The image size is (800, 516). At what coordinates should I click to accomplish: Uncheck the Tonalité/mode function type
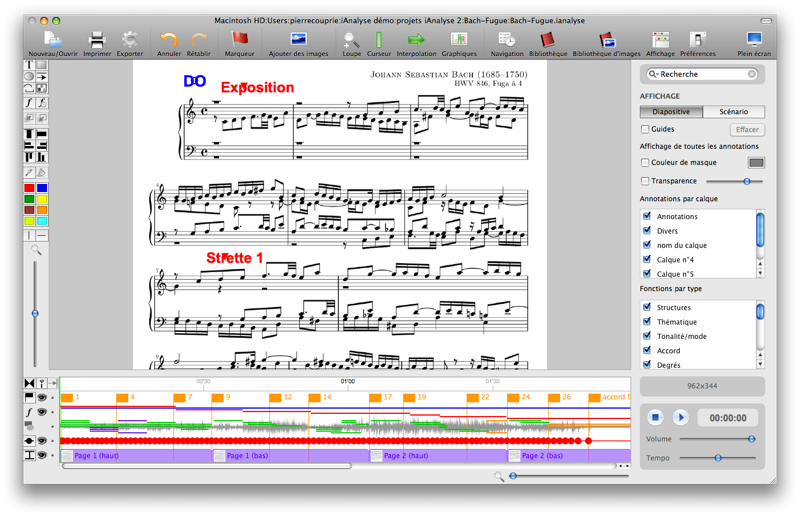click(647, 335)
